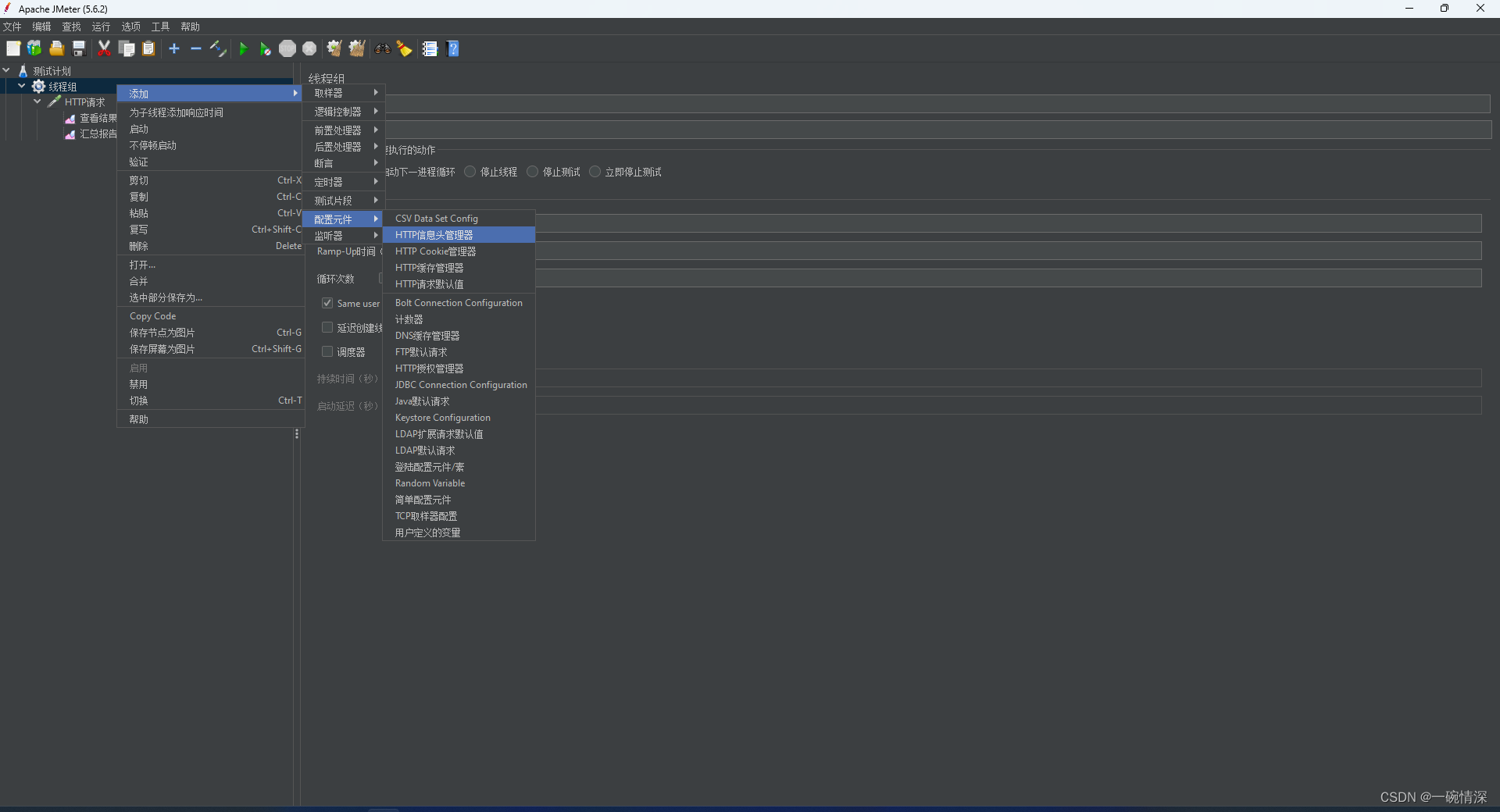Click the Copy toolbar icon
The image size is (1500, 812).
127,48
